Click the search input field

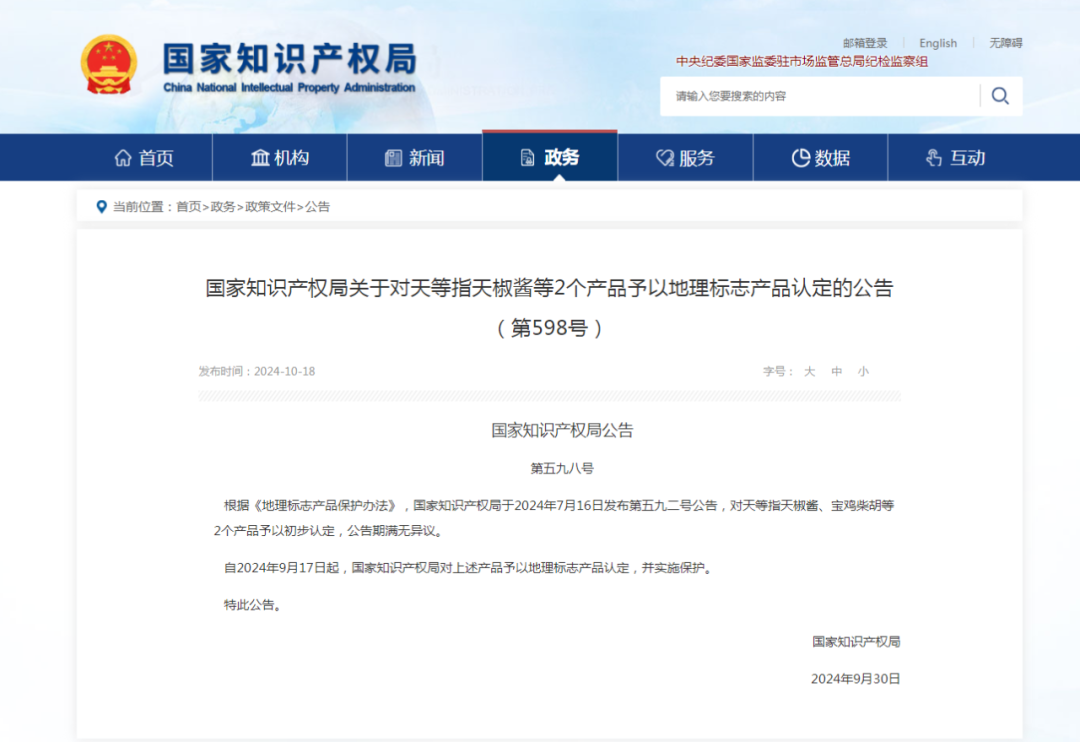pyautogui.click(x=820, y=96)
